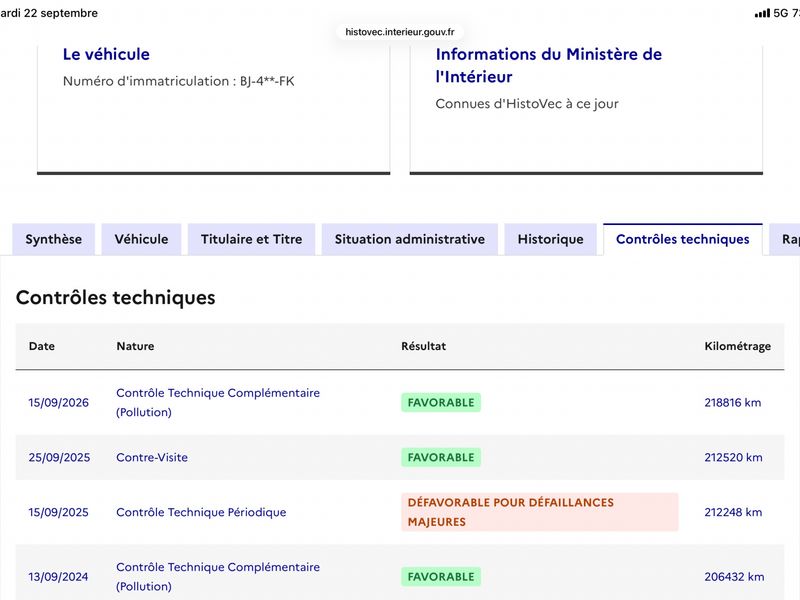The height and width of the screenshot is (600, 800).
Task: Open the Synthèse tab
Action: click(x=54, y=239)
